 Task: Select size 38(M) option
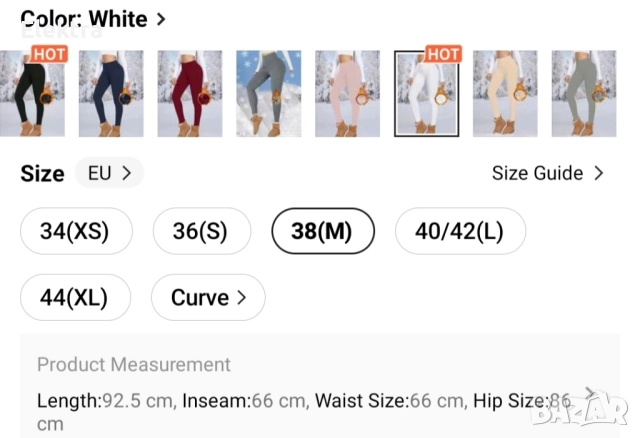click(x=323, y=232)
